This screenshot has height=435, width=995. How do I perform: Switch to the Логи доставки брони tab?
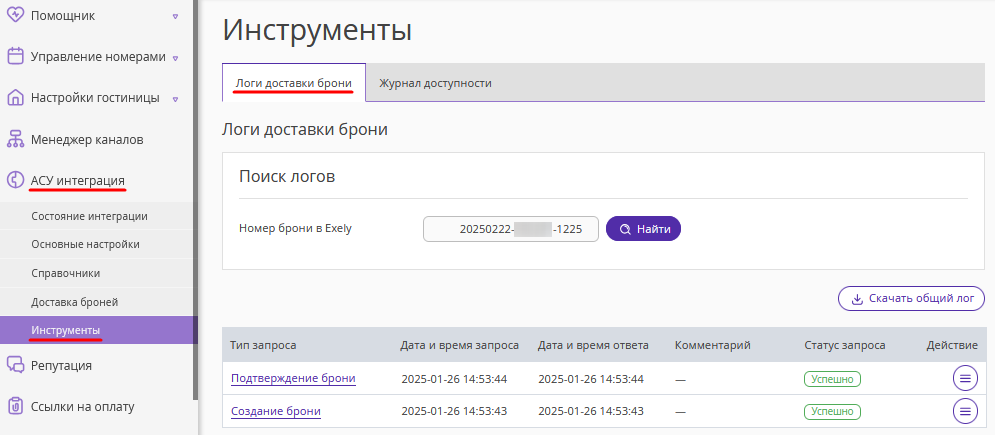click(x=294, y=83)
